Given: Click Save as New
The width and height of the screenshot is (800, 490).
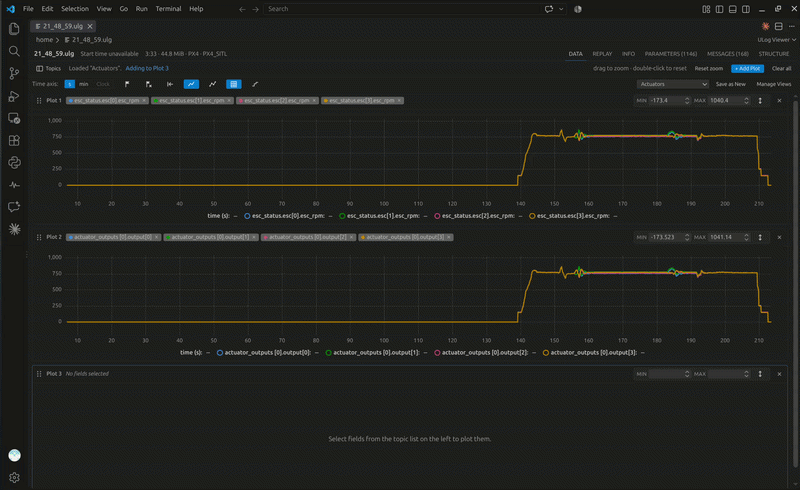Looking at the screenshot, I should (731, 84).
